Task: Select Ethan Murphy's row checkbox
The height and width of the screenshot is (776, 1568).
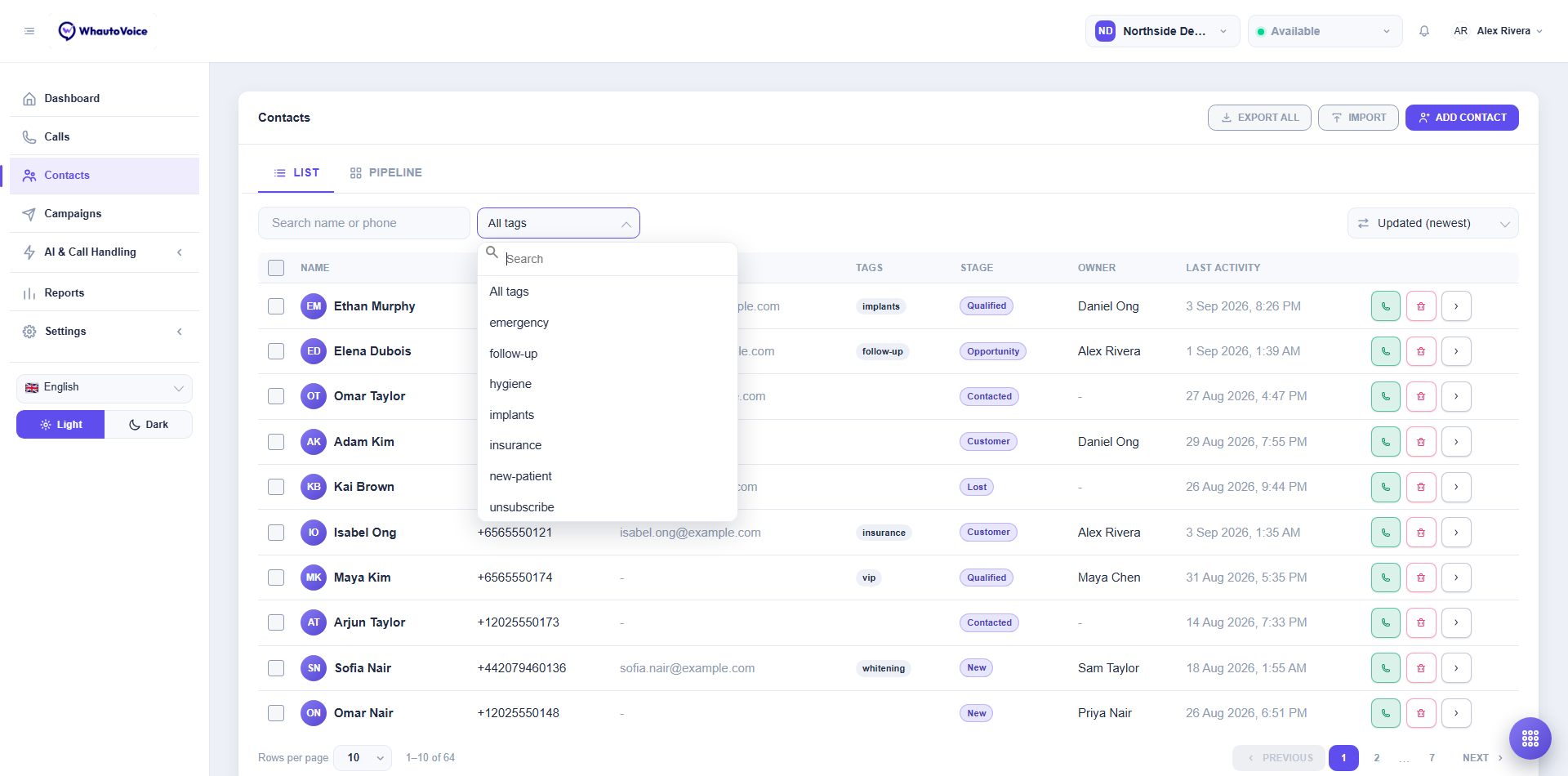Action: 276,306
